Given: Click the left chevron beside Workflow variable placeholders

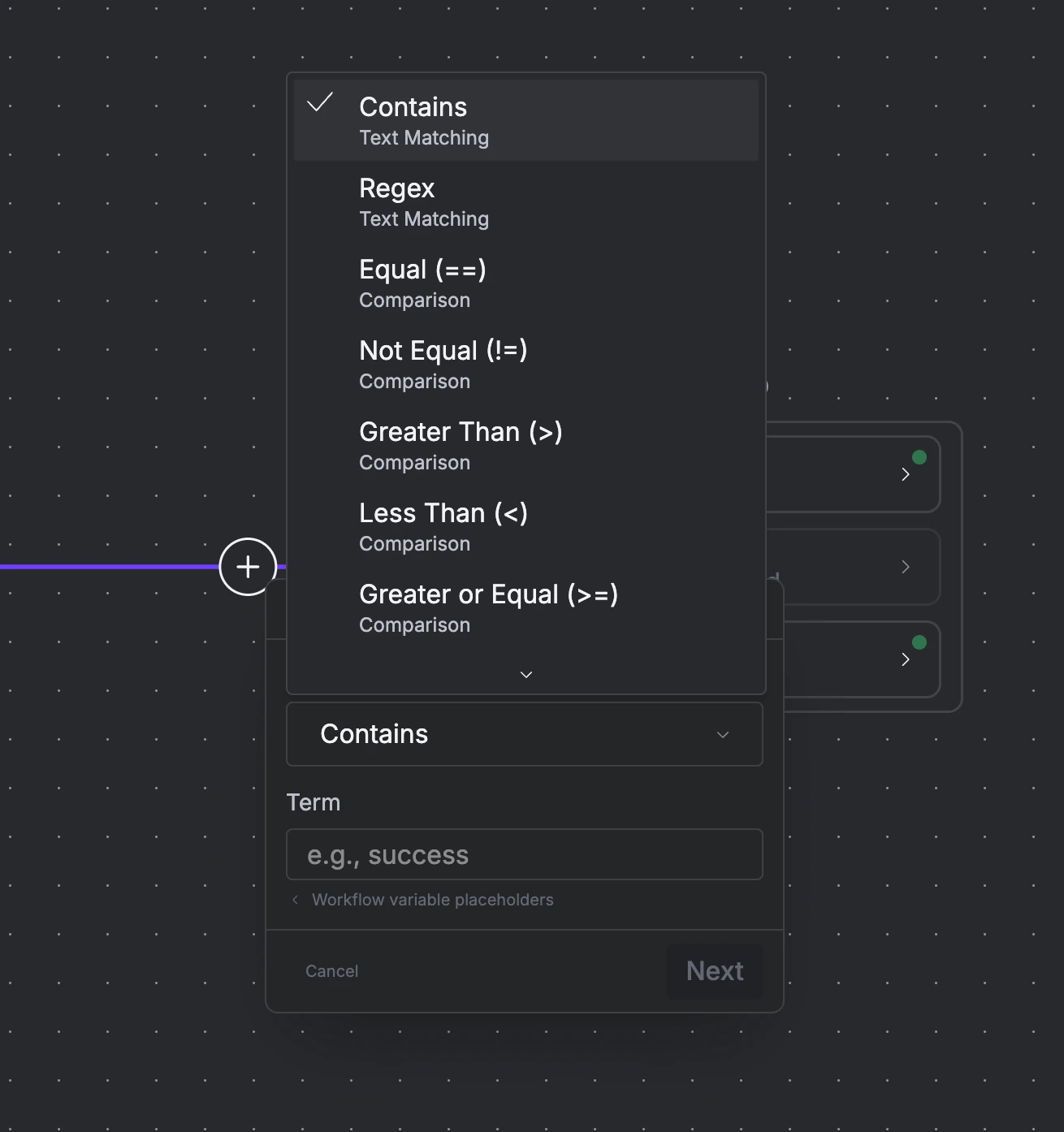Looking at the screenshot, I should [294, 900].
